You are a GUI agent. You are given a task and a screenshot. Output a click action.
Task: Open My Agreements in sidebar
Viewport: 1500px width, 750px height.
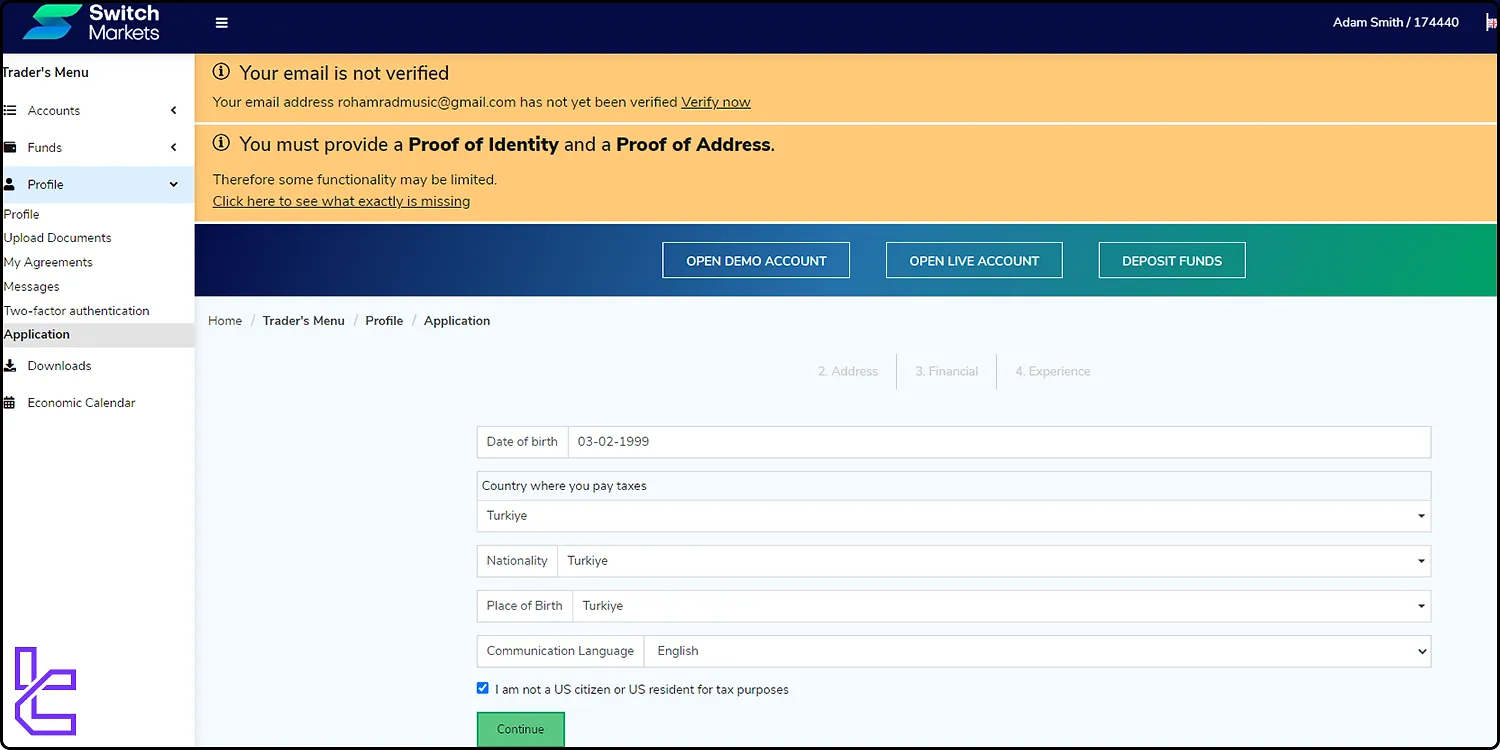[x=48, y=262]
